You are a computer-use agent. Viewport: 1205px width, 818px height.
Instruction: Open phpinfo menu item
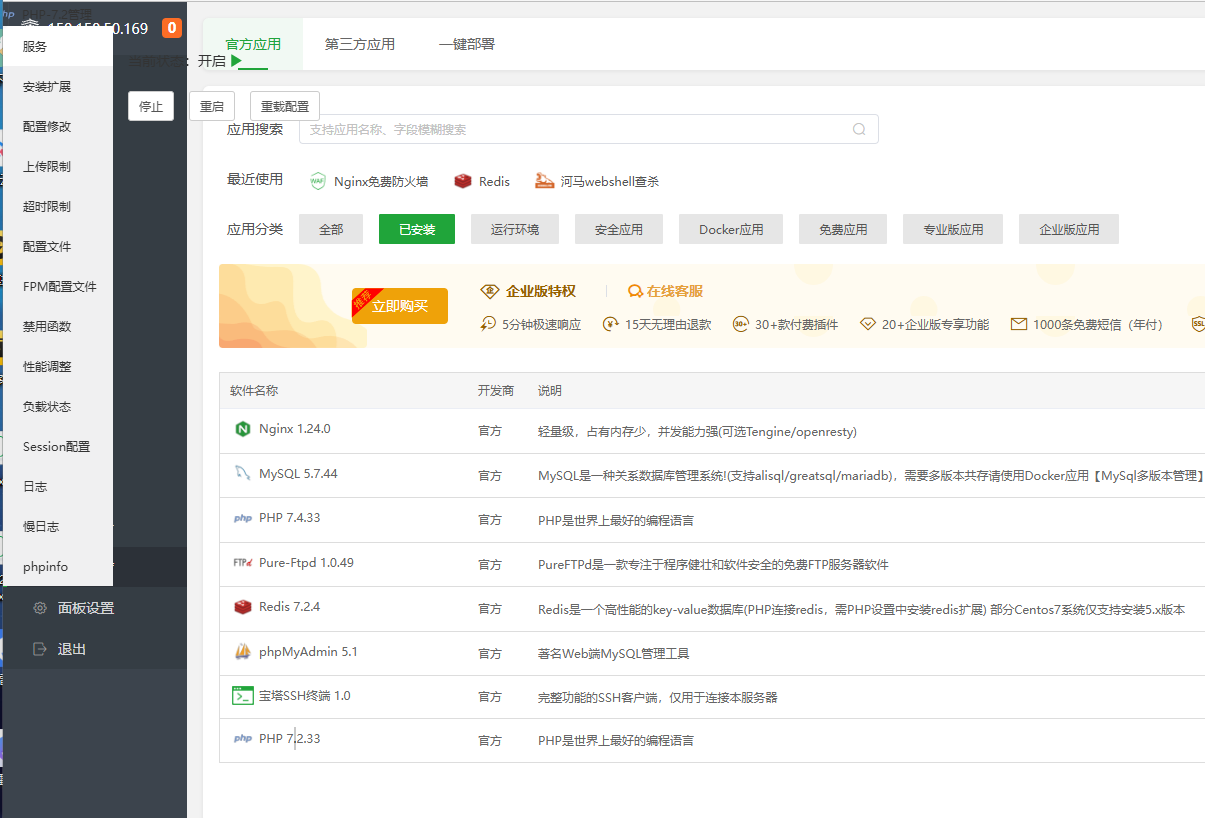58,567
